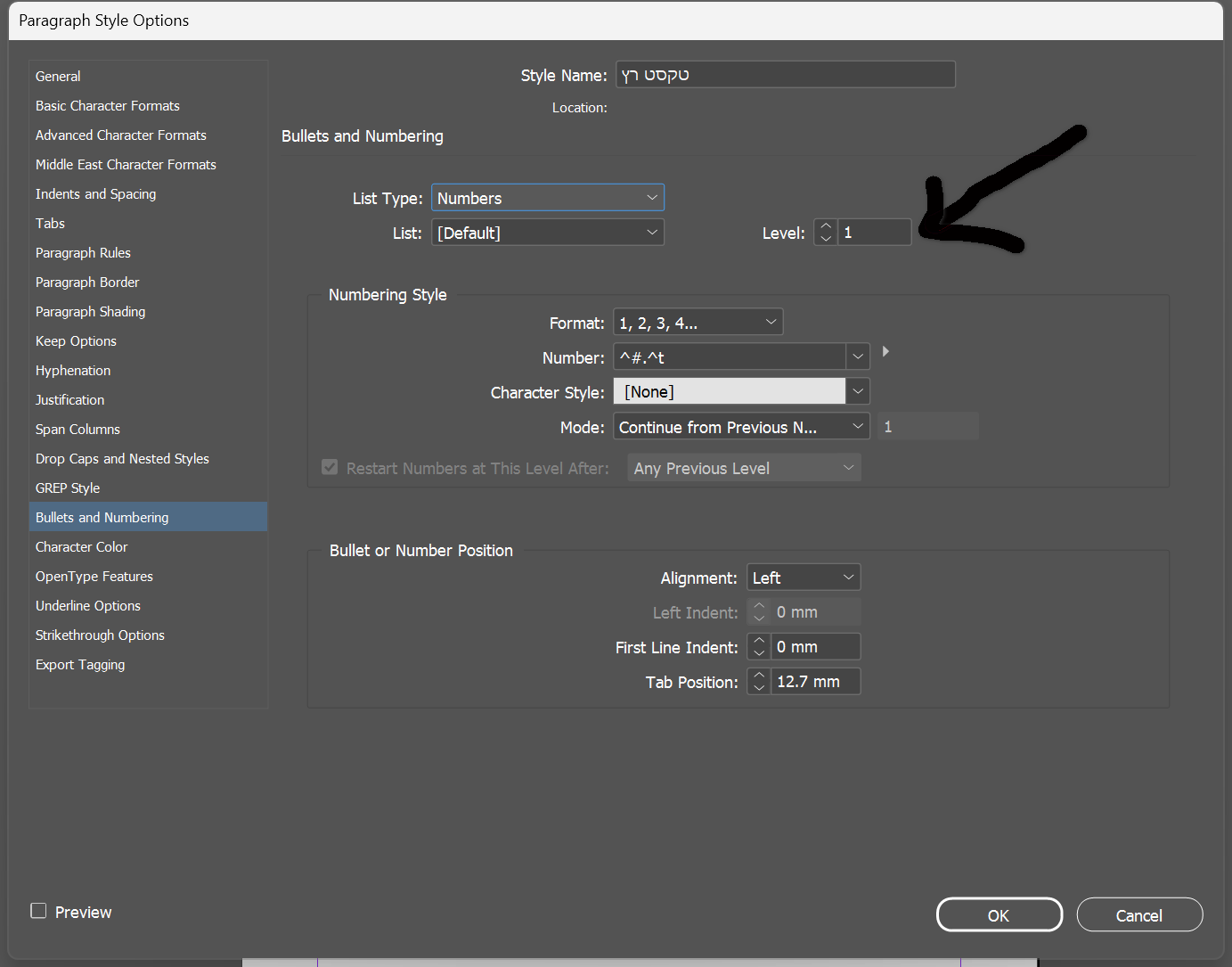The height and width of the screenshot is (967, 1232).
Task: Confirm with the OK button
Action: 999,915
